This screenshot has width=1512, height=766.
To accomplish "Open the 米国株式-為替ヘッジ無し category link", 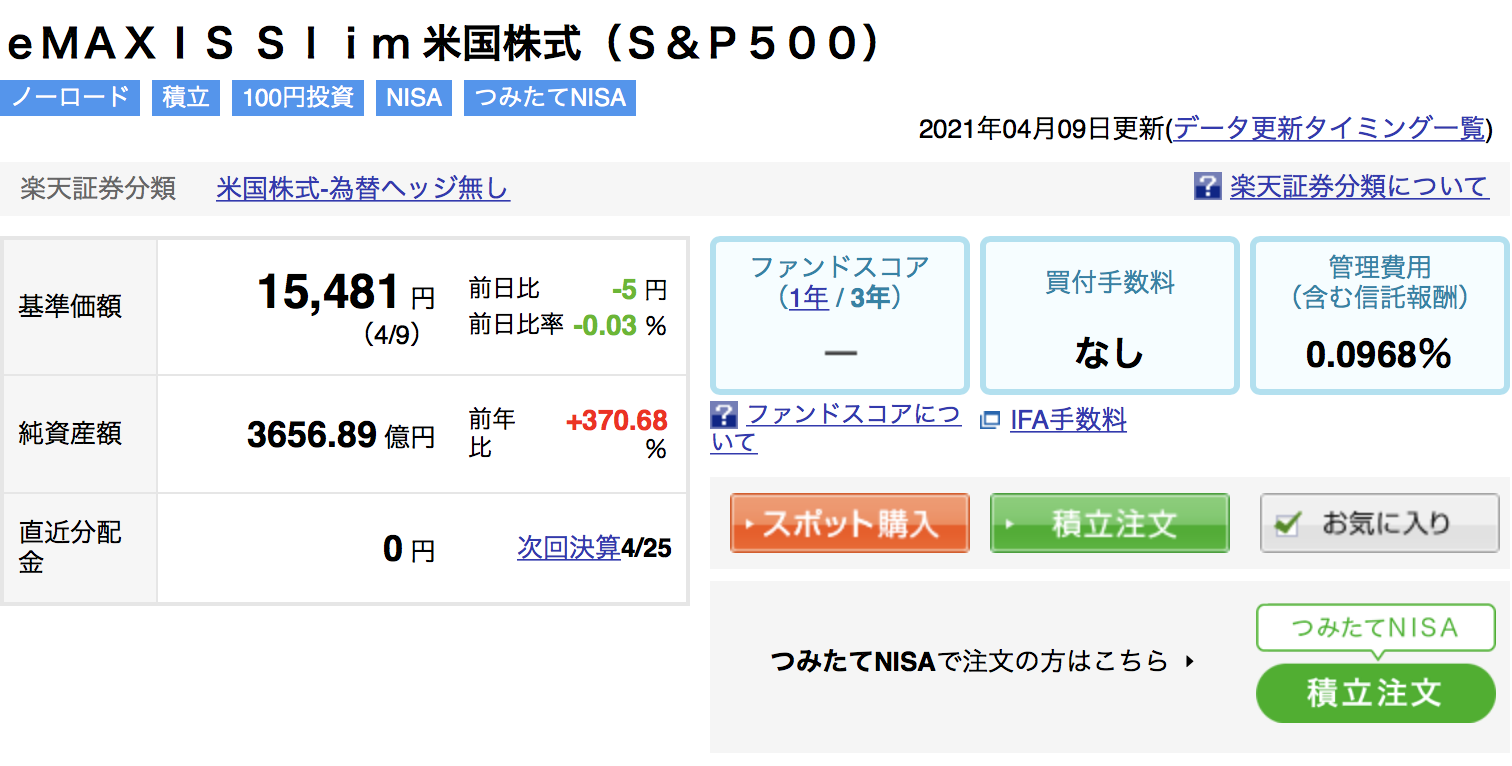I will 363,188.
